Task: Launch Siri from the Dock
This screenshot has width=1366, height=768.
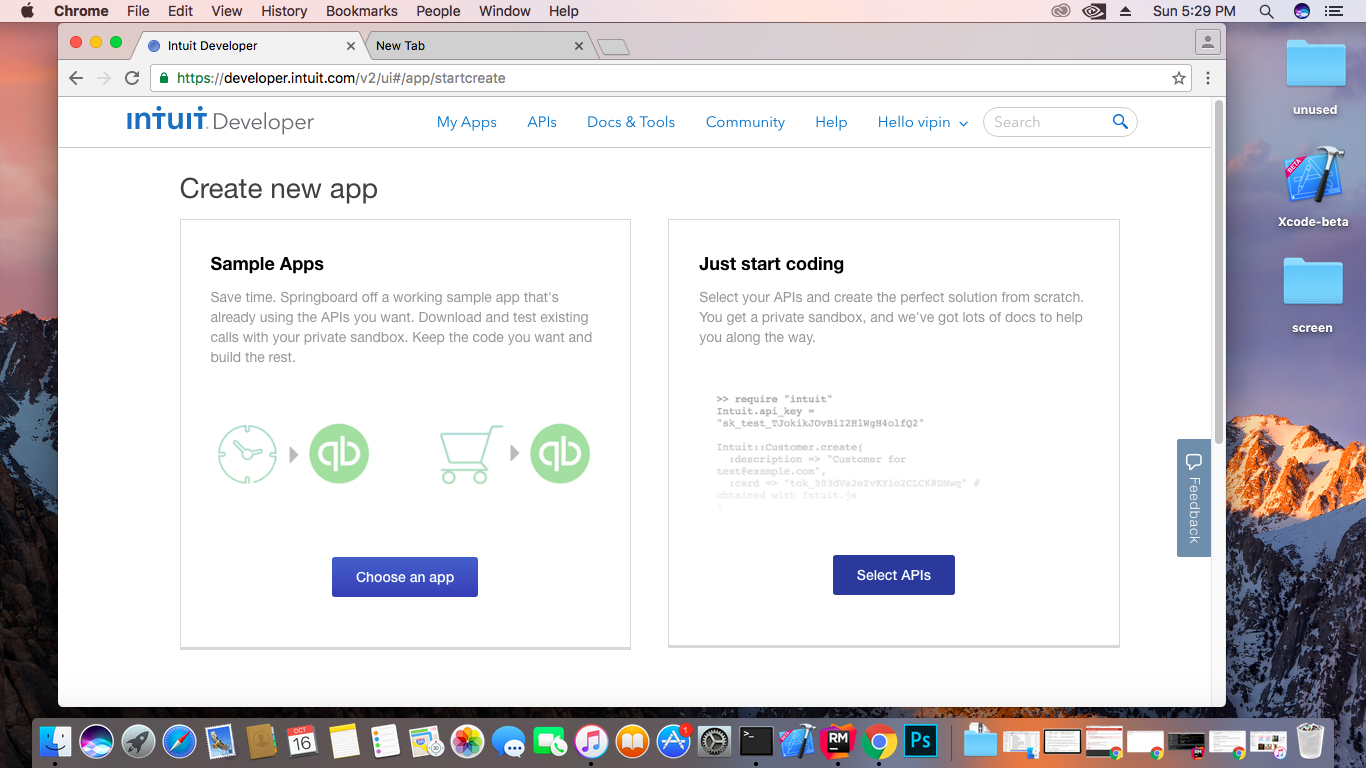Action: 97,742
